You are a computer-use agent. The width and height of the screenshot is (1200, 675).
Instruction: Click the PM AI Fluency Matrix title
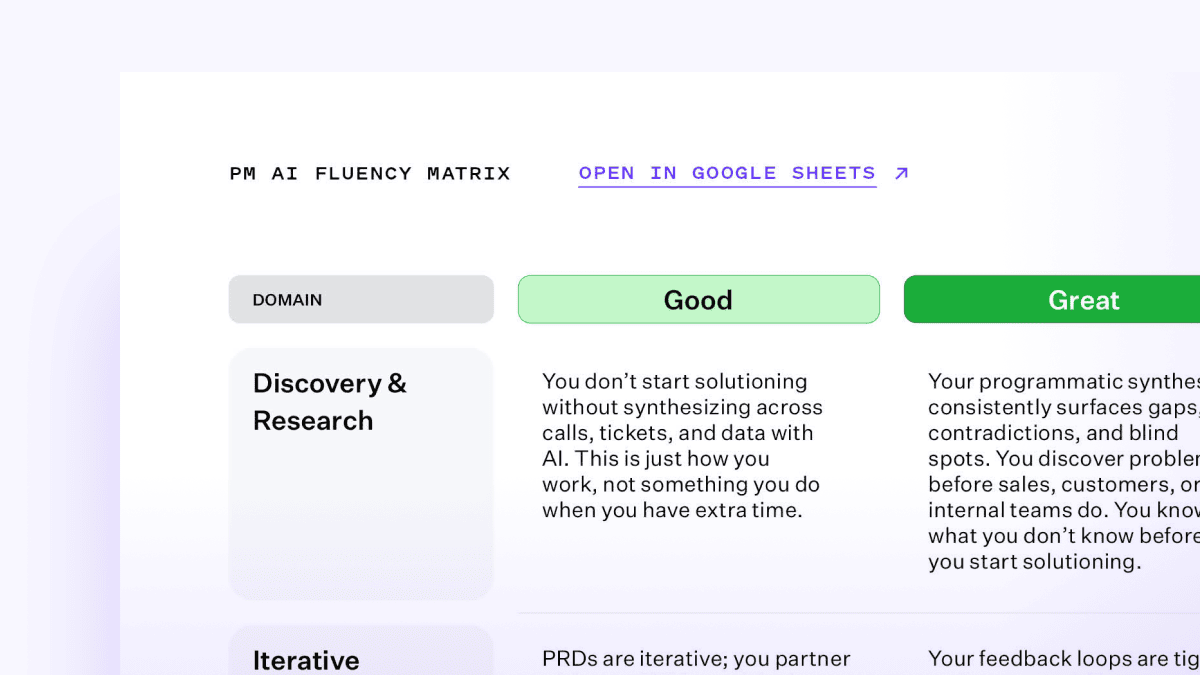point(370,173)
